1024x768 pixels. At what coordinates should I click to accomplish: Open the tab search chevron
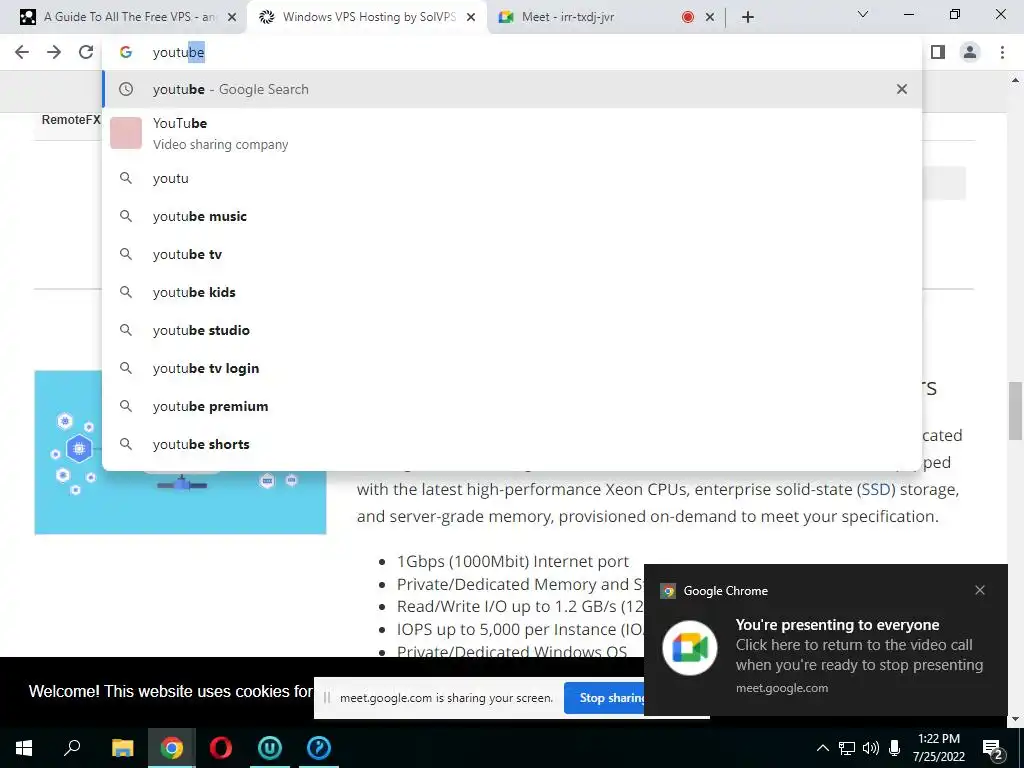863,14
